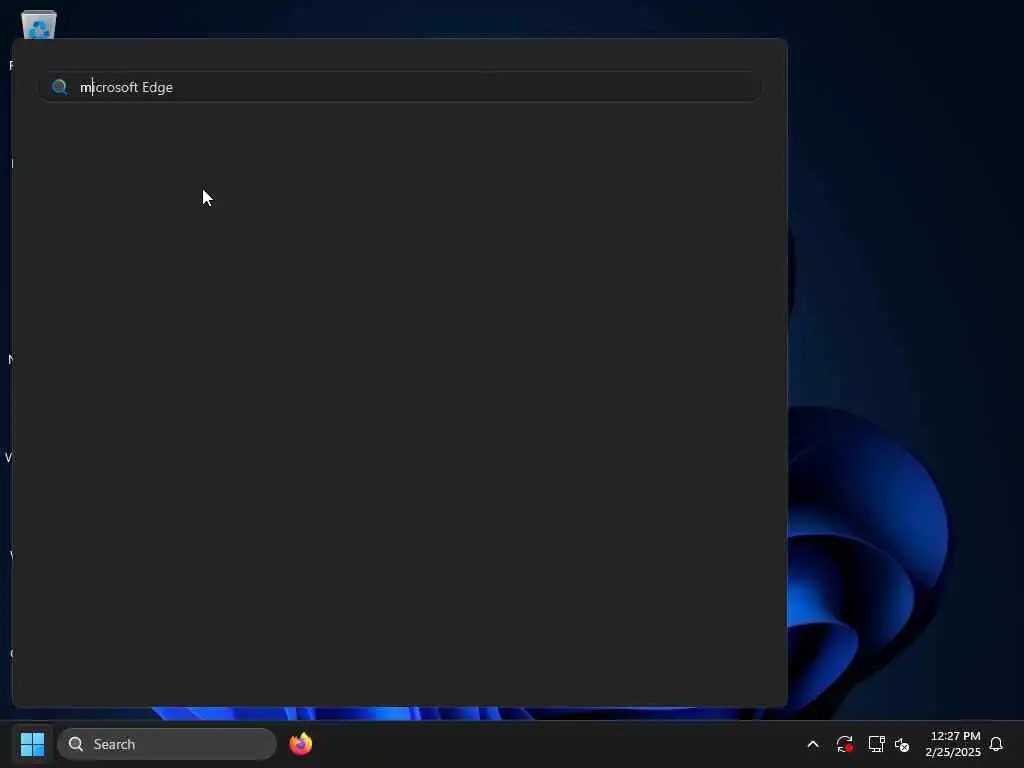Select the Recycle Bin desktop icon

[39, 25]
